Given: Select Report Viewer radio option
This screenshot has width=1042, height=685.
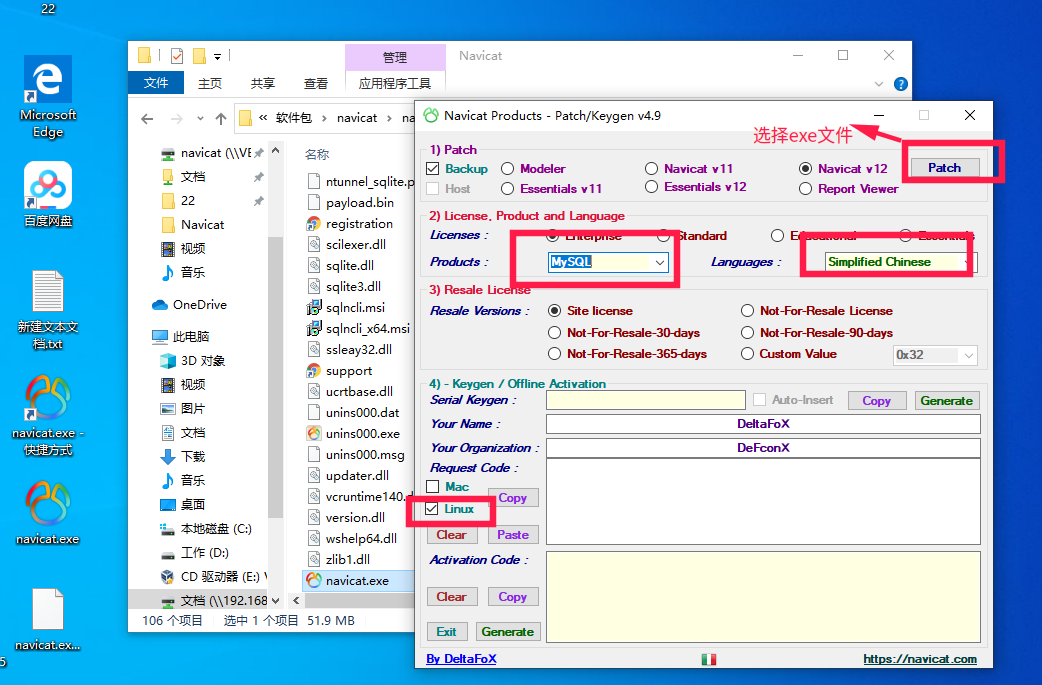Looking at the screenshot, I should tap(805, 189).
